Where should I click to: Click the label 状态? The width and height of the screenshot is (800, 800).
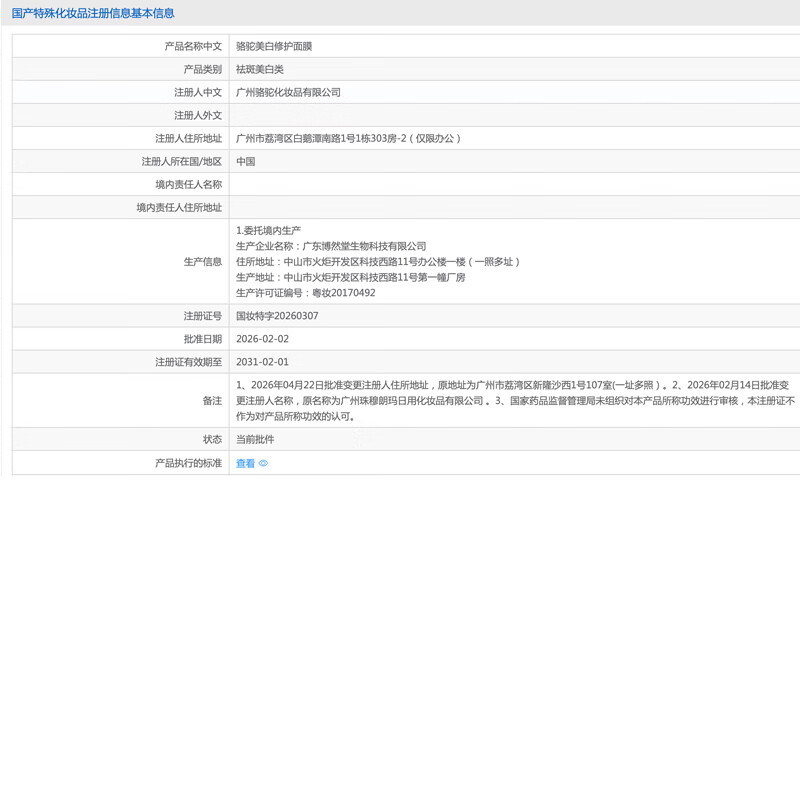pos(212,439)
